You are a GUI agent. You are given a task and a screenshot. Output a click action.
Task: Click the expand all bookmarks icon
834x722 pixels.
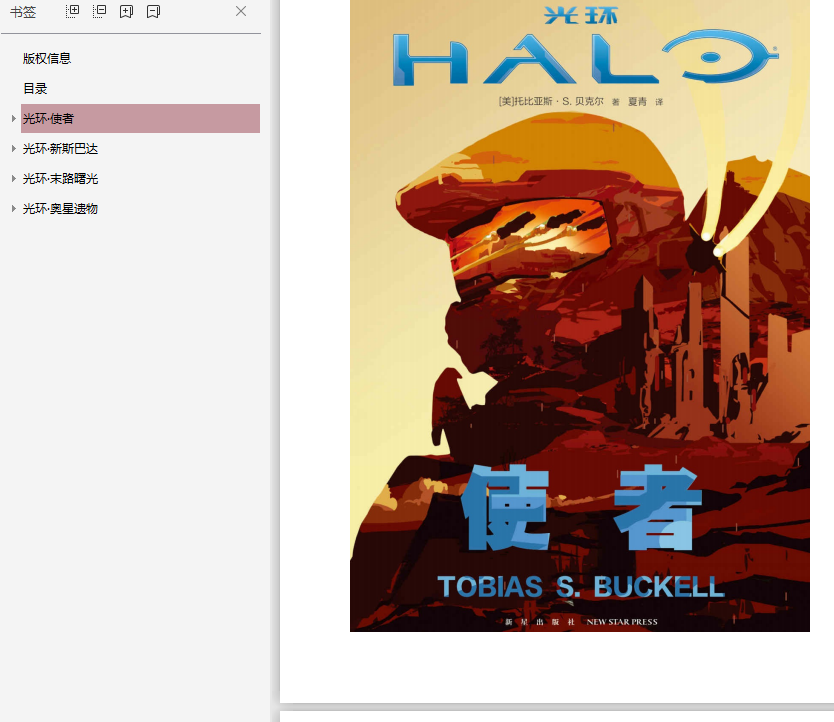click(x=72, y=11)
